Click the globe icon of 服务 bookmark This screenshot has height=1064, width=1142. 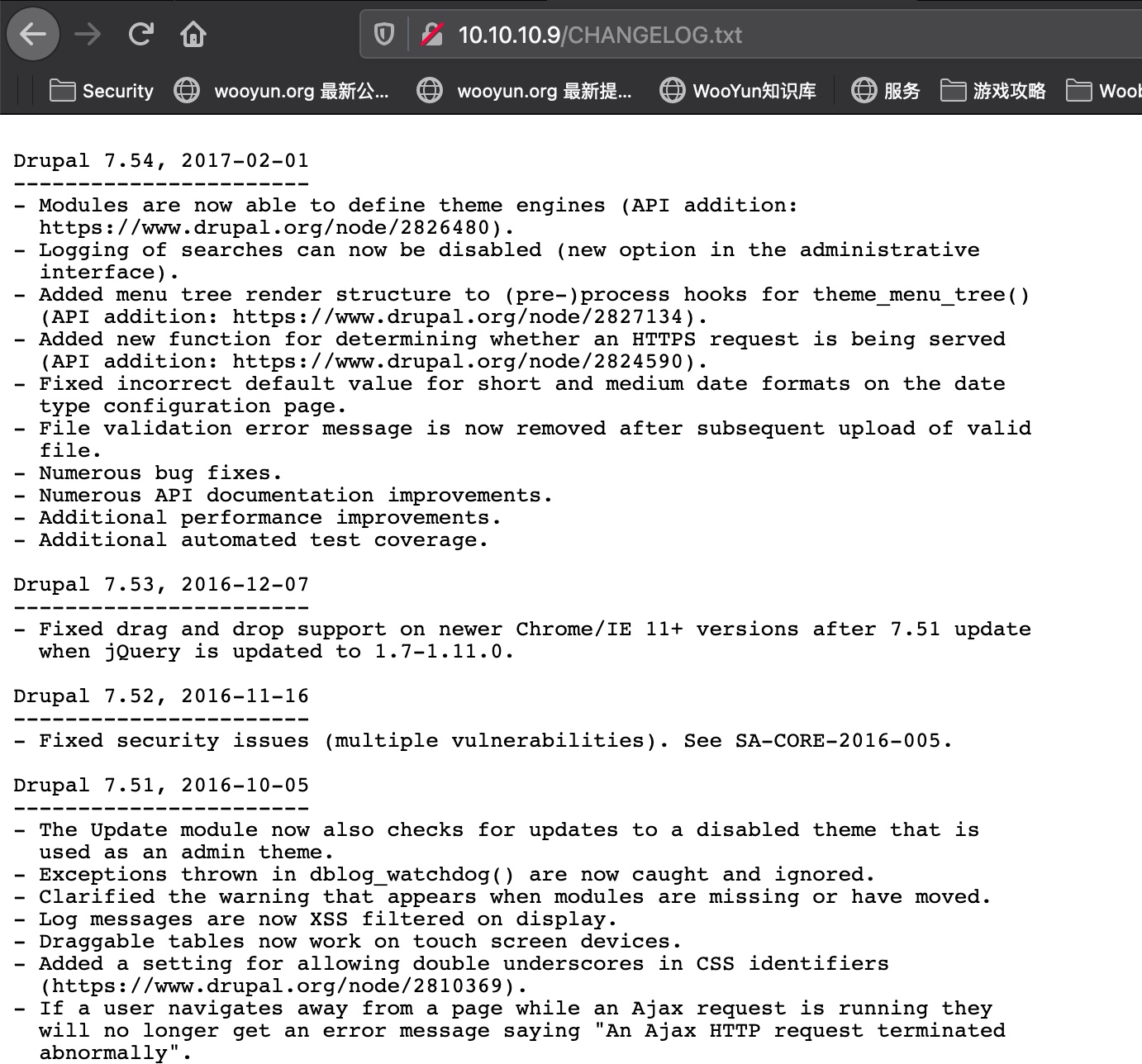[x=864, y=90]
